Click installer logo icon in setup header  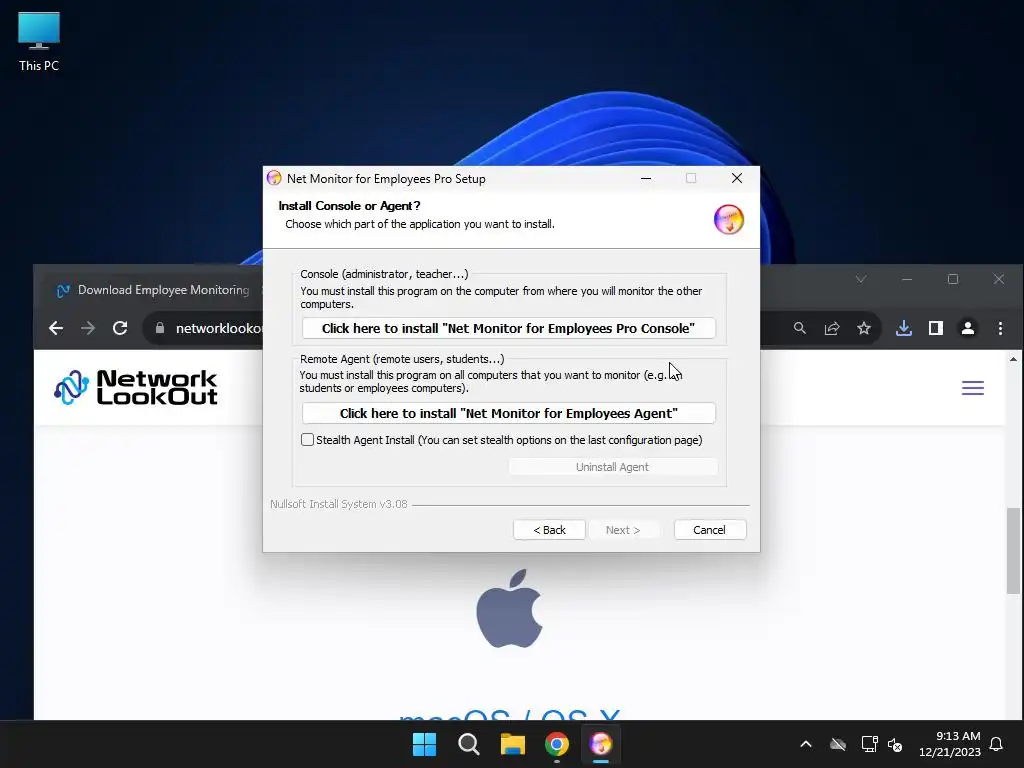(x=729, y=219)
